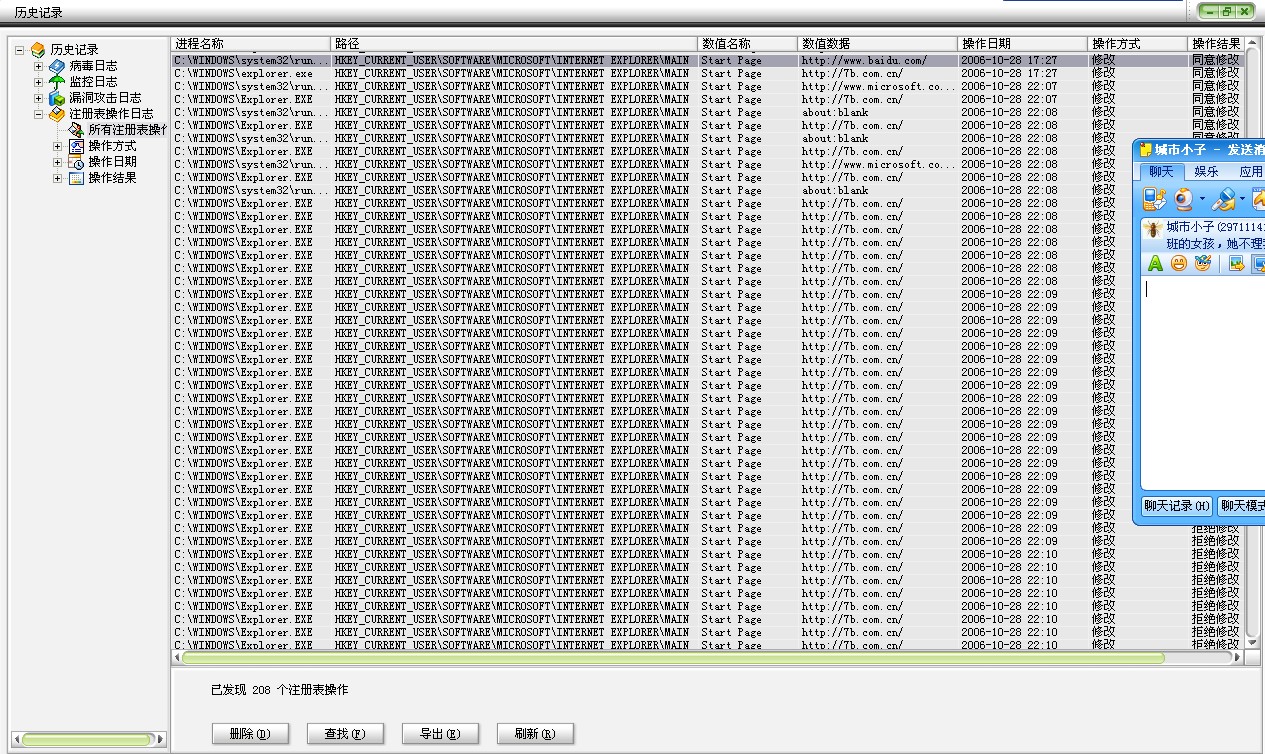This screenshot has height=754, width=1265.
Task: Click the green umbrella 监控日志 icon
Action: [x=57, y=82]
